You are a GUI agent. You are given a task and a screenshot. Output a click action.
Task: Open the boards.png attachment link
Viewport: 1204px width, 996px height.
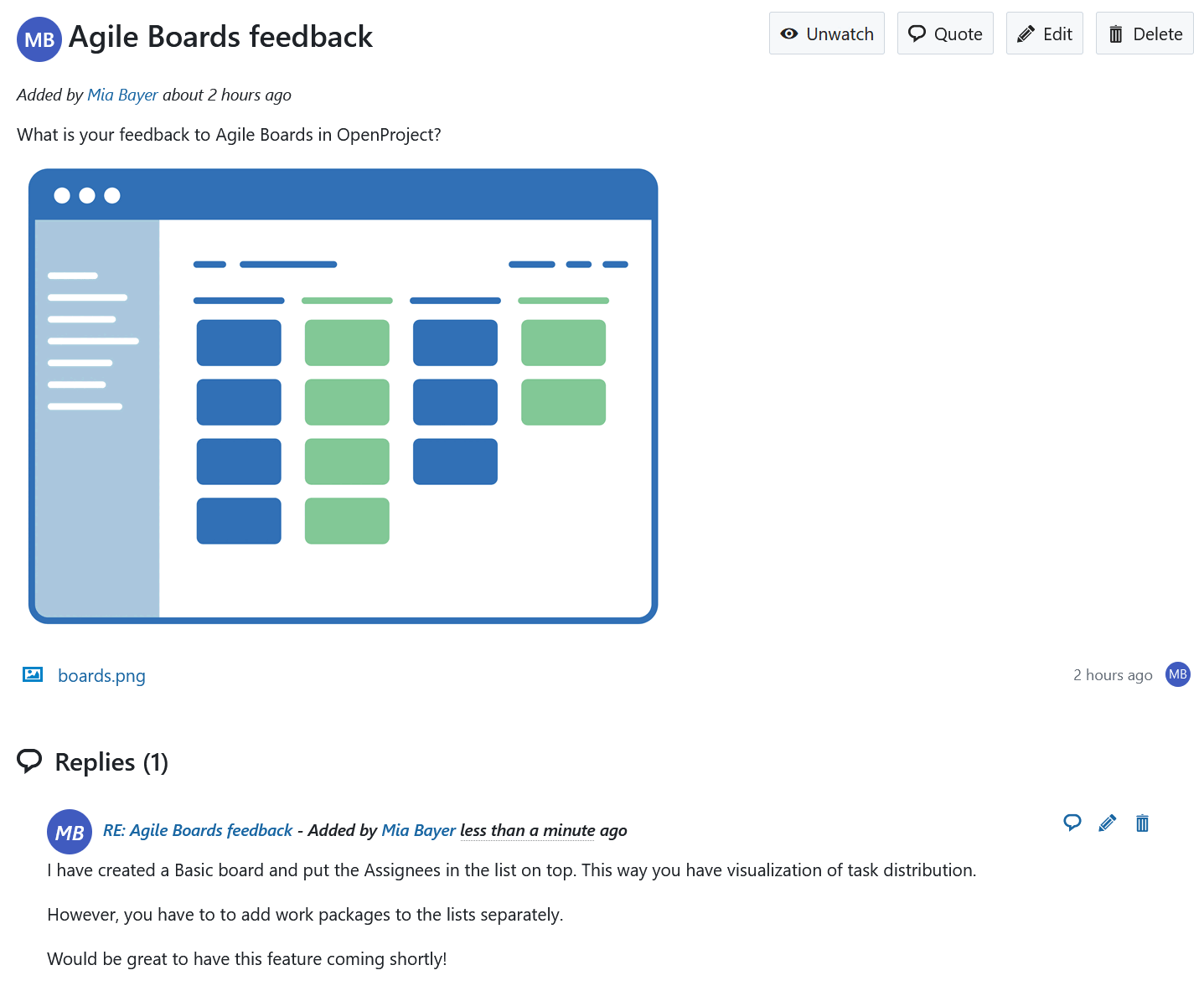point(101,676)
